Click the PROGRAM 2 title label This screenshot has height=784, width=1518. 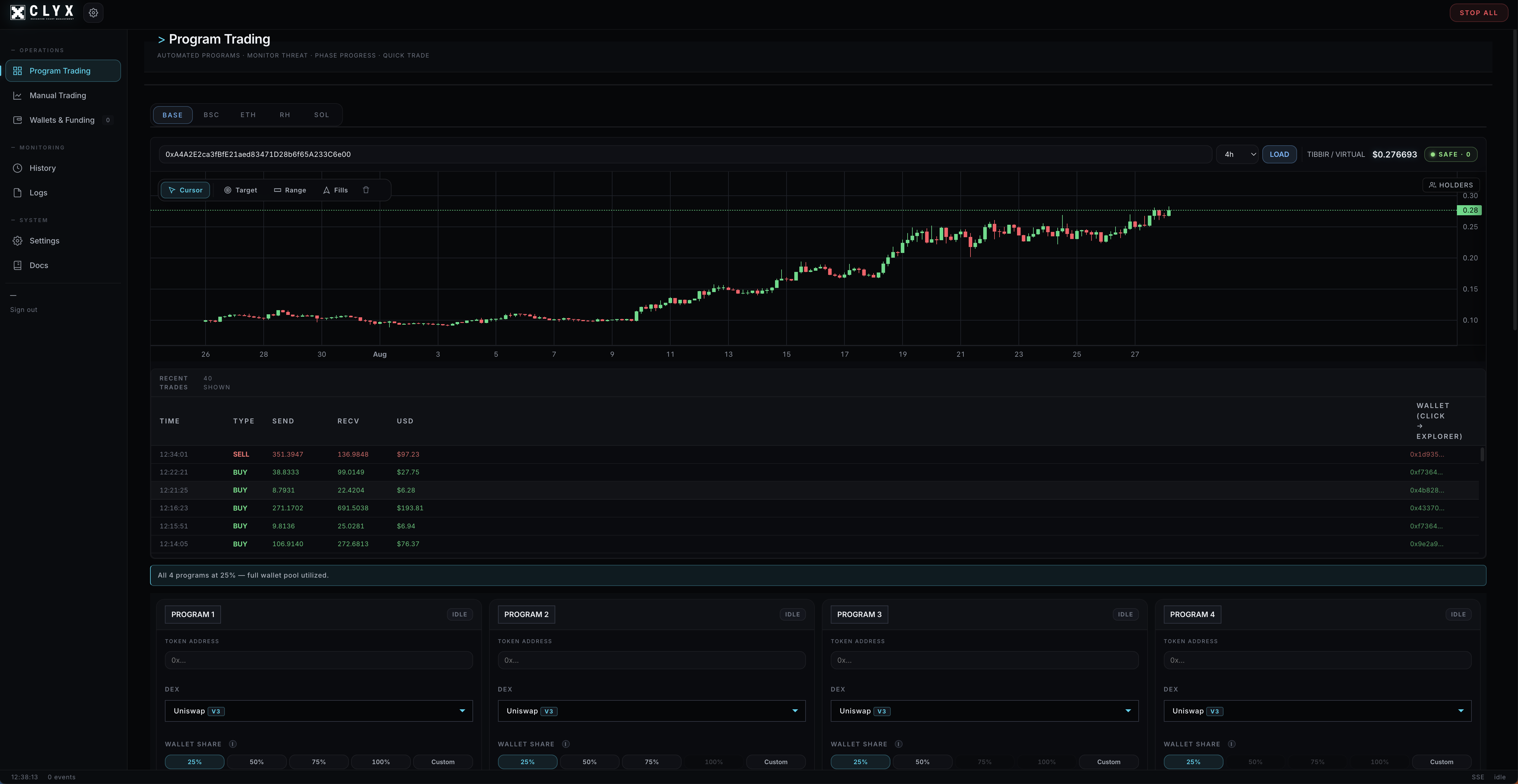pyautogui.click(x=526, y=614)
